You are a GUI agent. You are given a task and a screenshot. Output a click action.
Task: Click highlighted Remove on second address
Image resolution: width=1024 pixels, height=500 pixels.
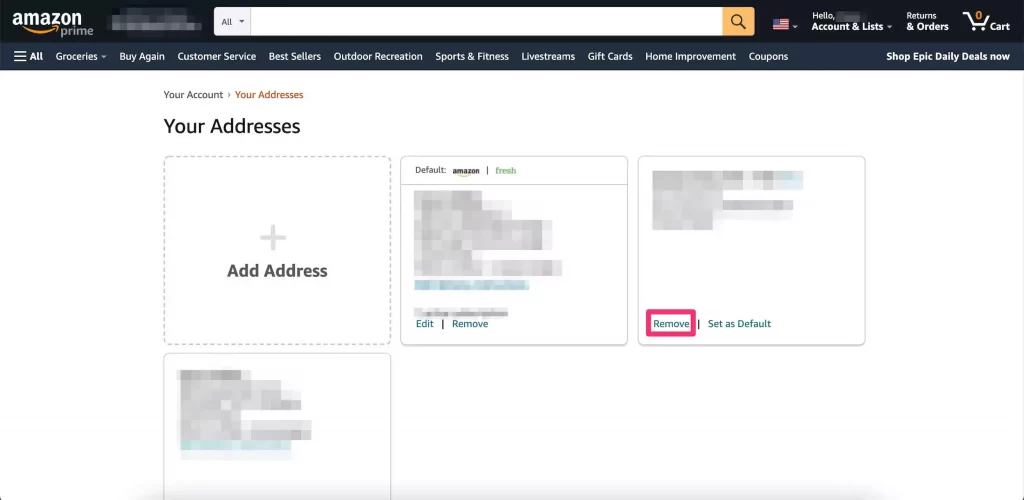[x=671, y=324]
